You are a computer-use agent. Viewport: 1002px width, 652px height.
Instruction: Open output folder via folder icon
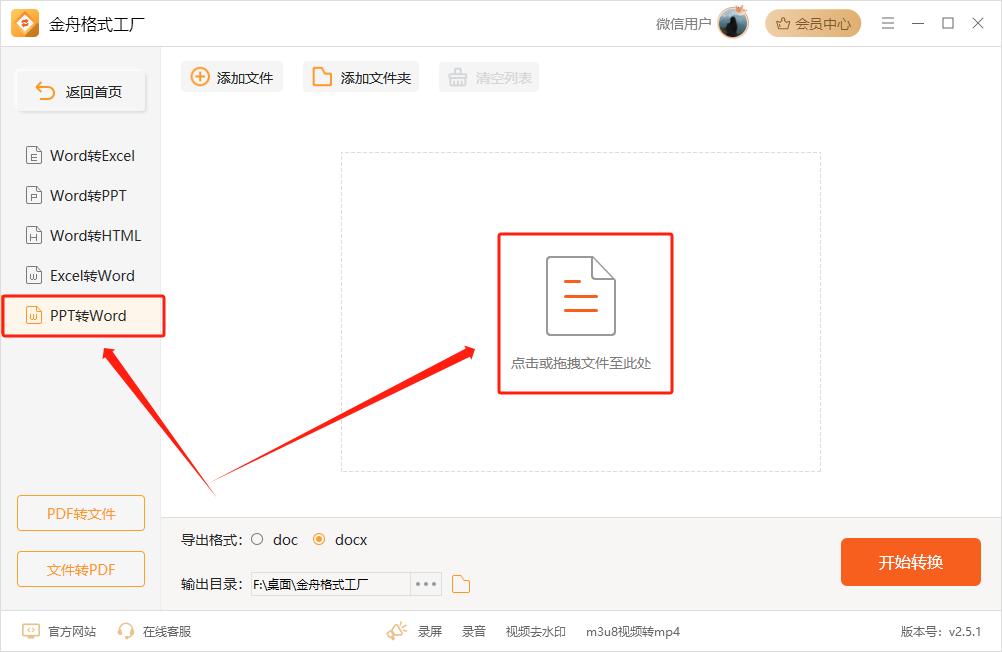(461, 584)
